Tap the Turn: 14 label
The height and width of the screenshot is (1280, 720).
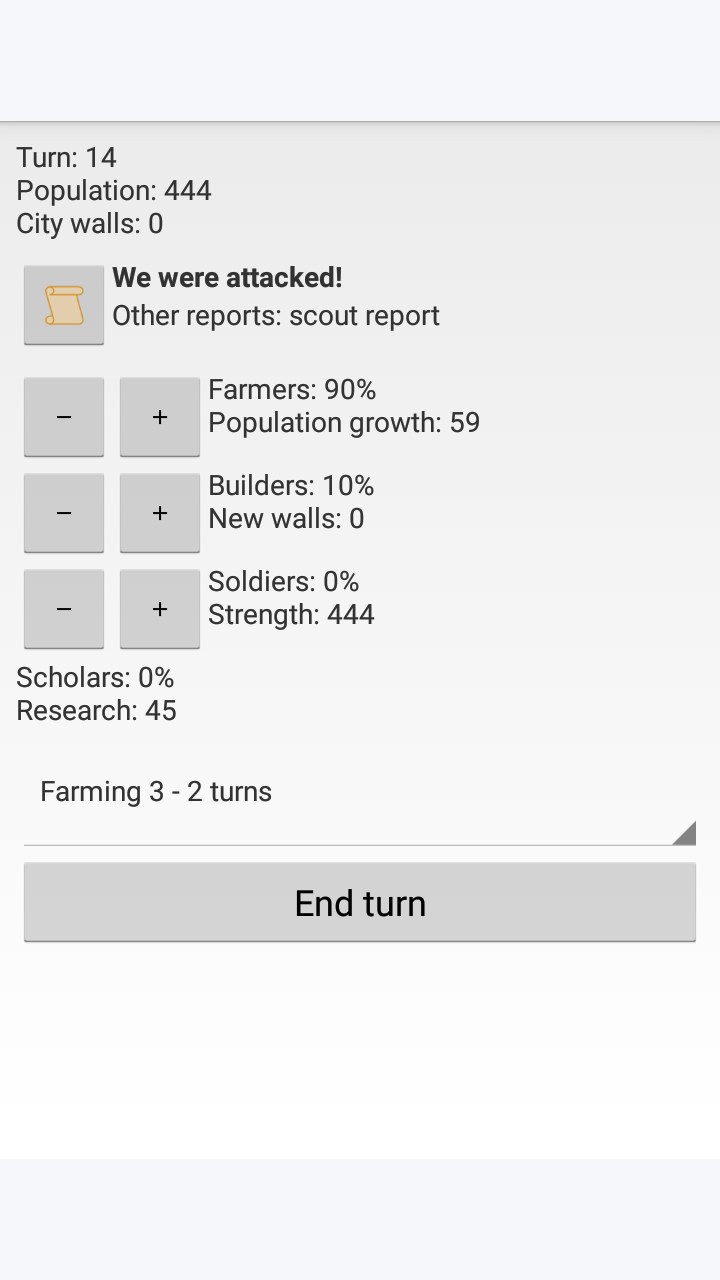(x=67, y=158)
